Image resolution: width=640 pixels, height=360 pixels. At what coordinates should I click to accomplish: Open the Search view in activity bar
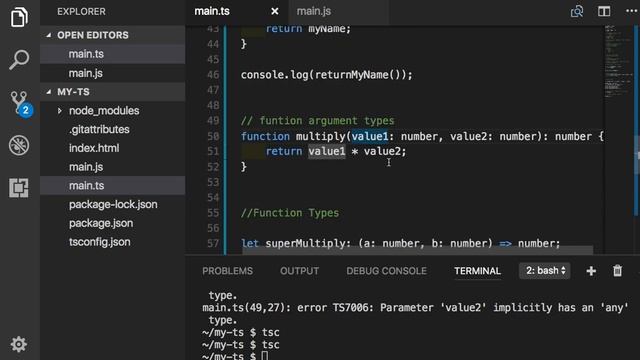click(19, 60)
